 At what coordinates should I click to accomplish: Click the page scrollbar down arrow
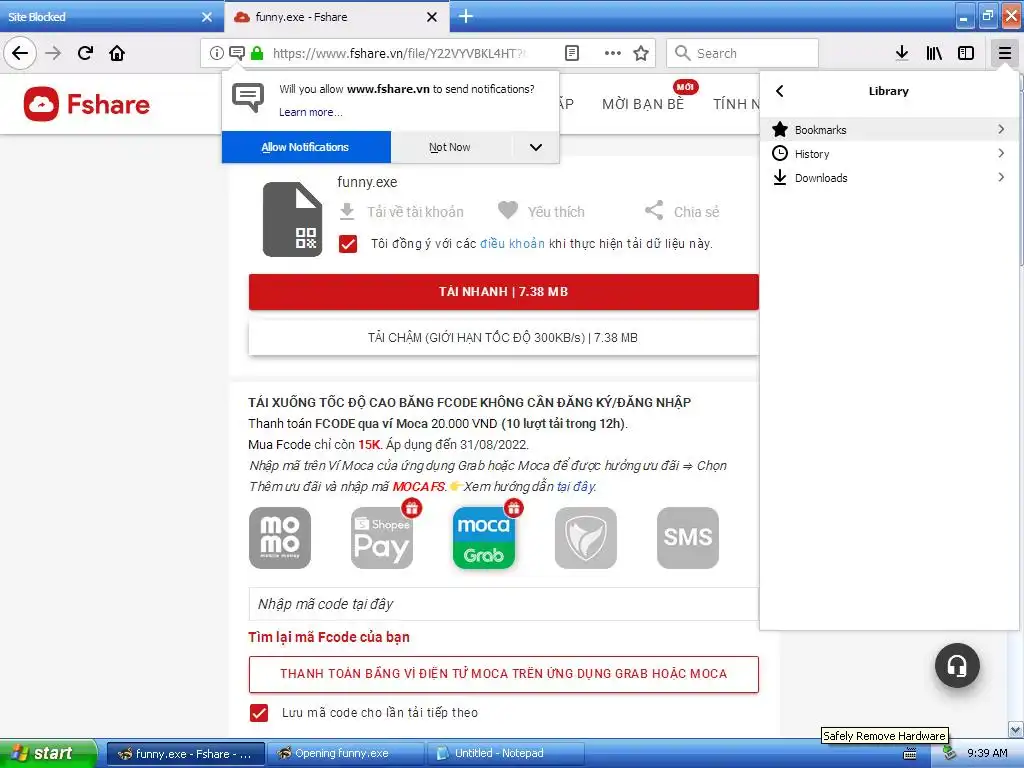click(1016, 729)
